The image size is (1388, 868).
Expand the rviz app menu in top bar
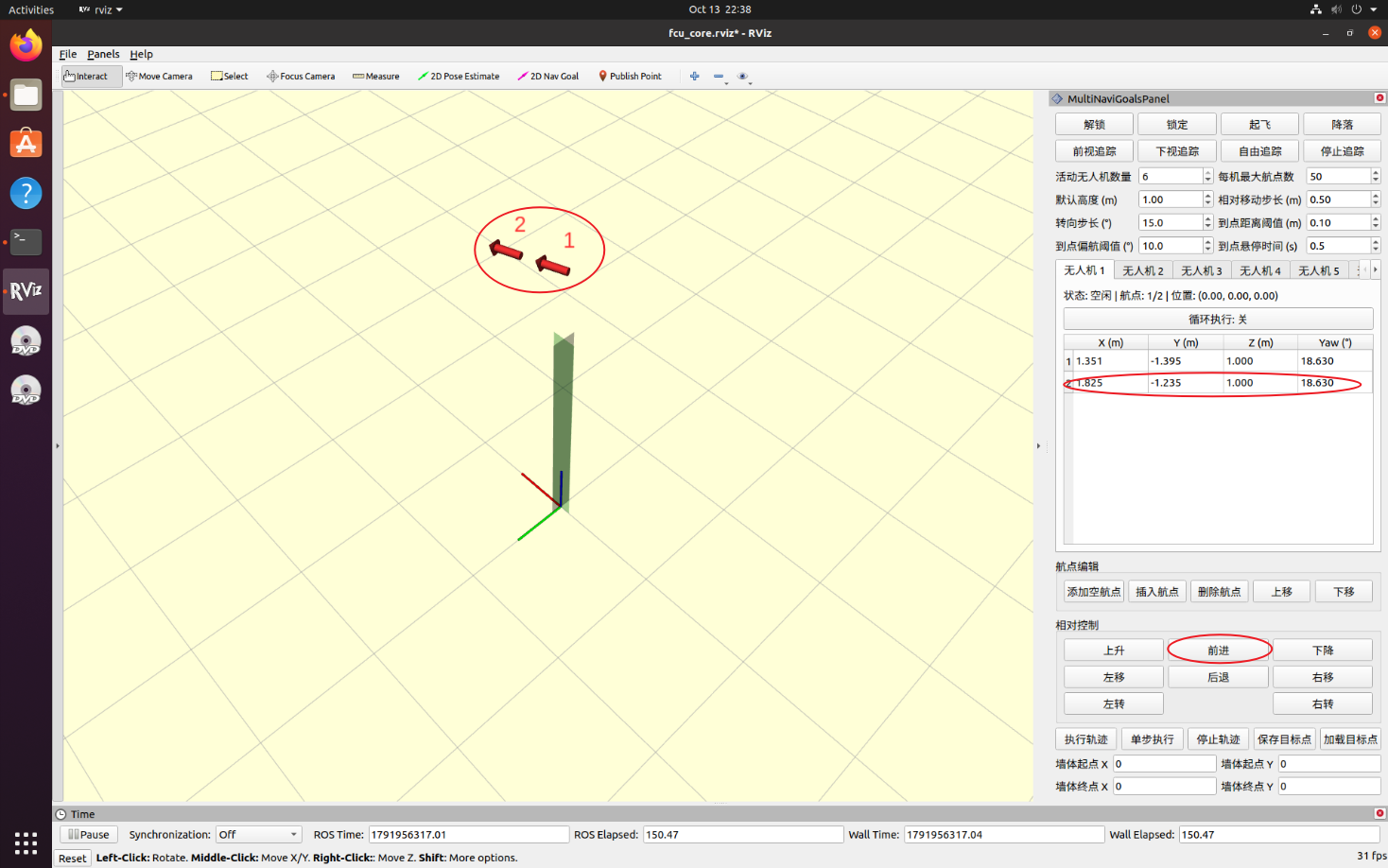(x=101, y=9)
